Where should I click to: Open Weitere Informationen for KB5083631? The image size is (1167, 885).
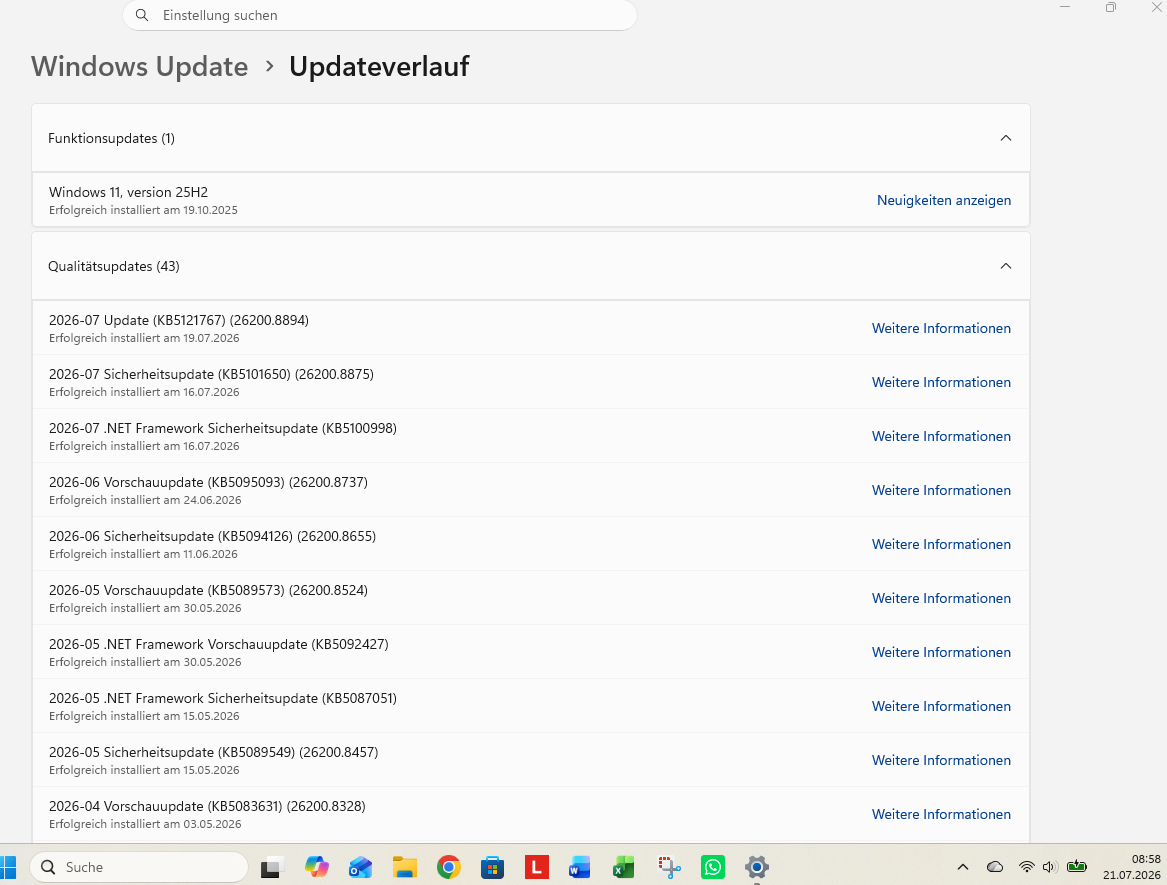click(941, 814)
